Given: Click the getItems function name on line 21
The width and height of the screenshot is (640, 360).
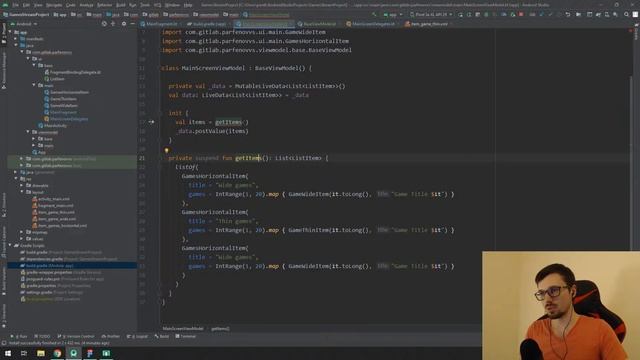Looking at the screenshot, I should (x=248, y=158).
